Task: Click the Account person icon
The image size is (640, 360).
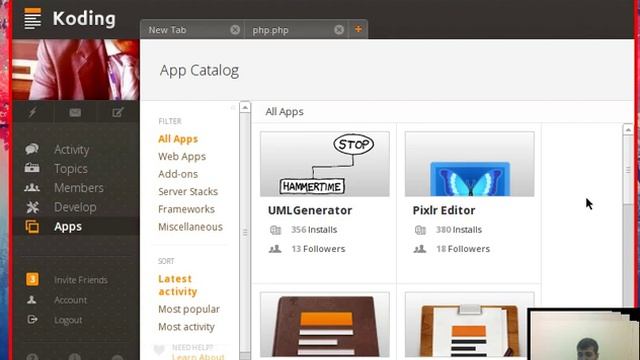Action: point(31,300)
